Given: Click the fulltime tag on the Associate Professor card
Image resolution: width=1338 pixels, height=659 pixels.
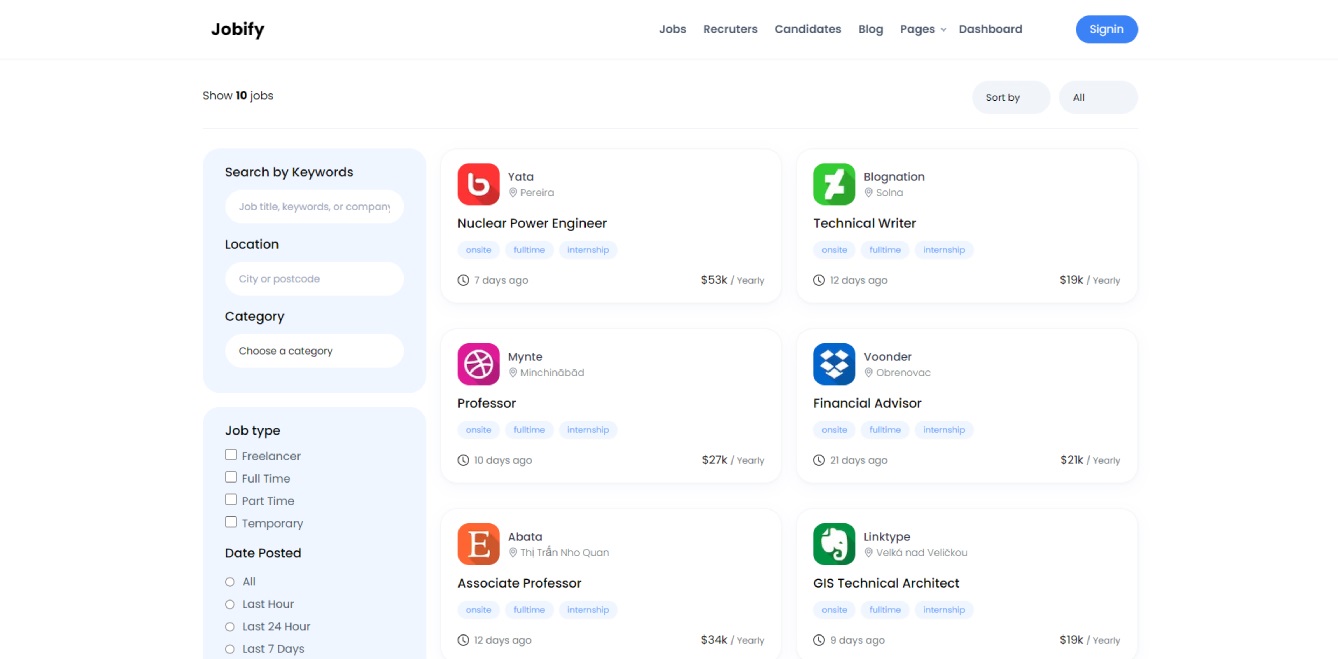Looking at the screenshot, I should (529, 610).
